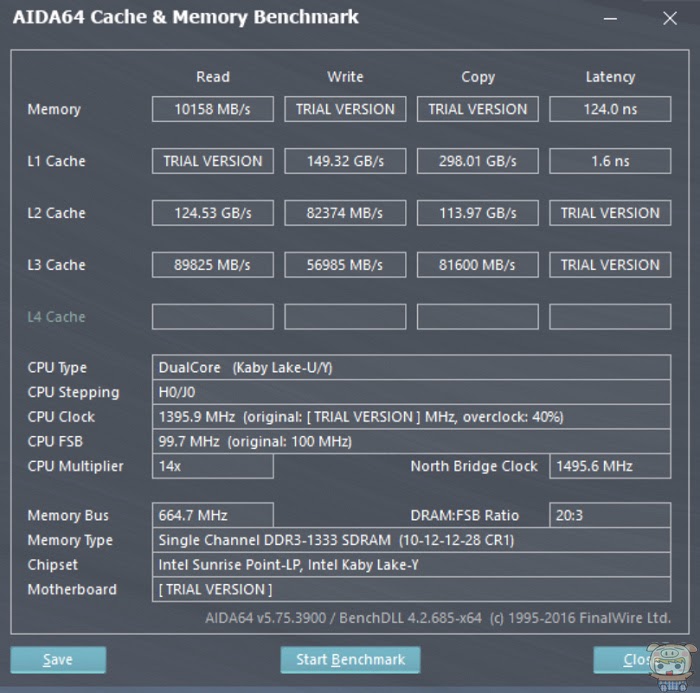Screen dimensions: 700x693
Task: Select the CPU Stepping value H0/J0
Action: [x=411, y=392]
